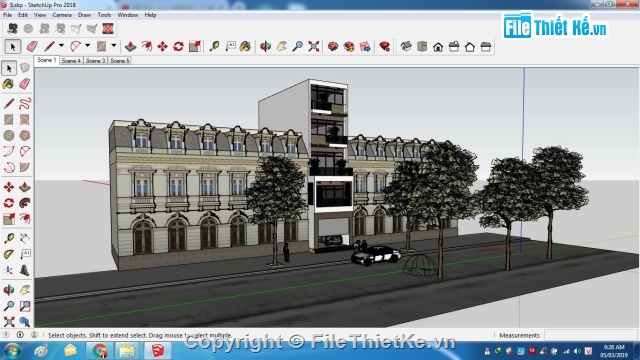Screen dimensions: 640x360
Task: Select the Freehand tool in left toolbar
Action: click(25, 104)
